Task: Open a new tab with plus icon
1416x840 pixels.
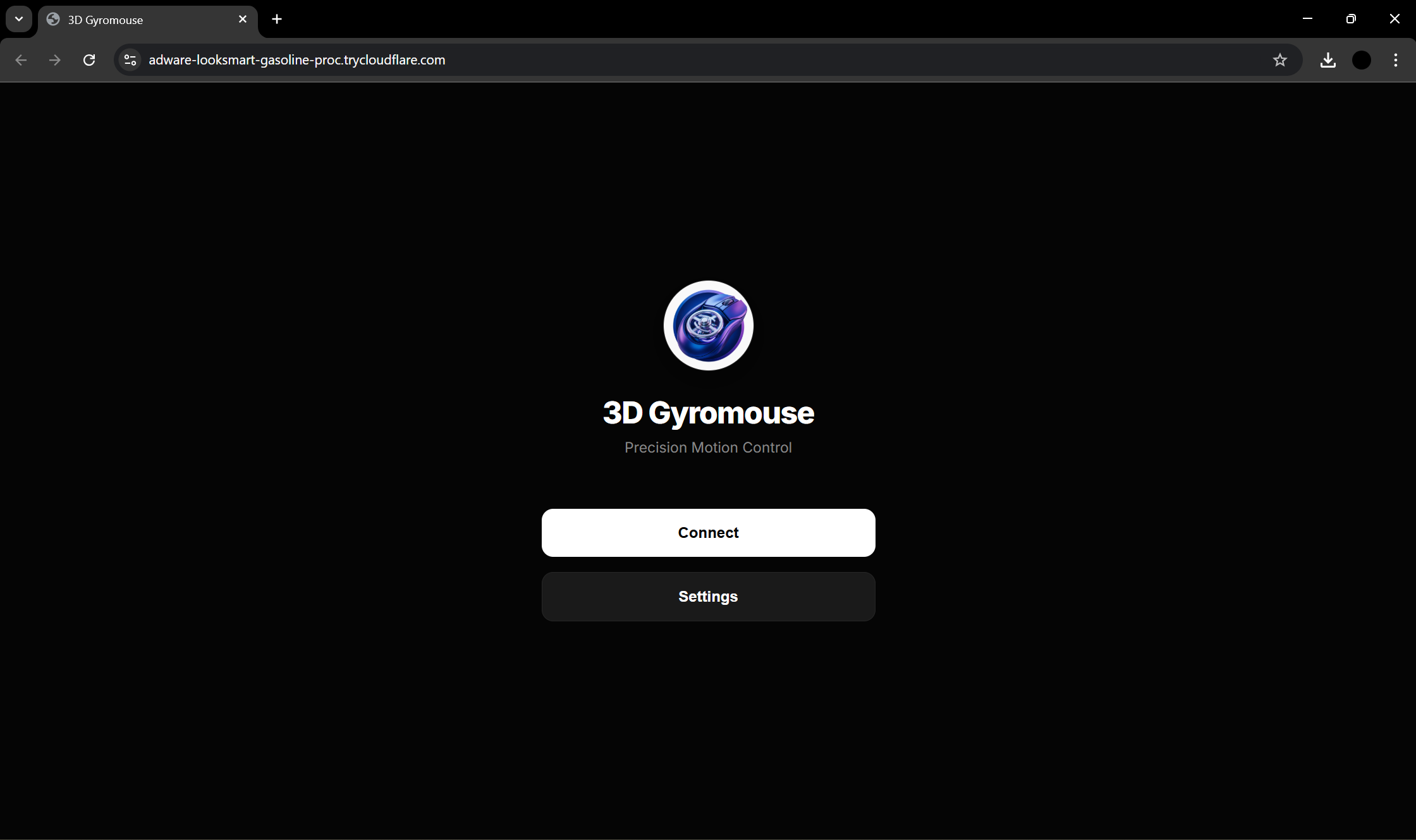Action: point(276,19)
